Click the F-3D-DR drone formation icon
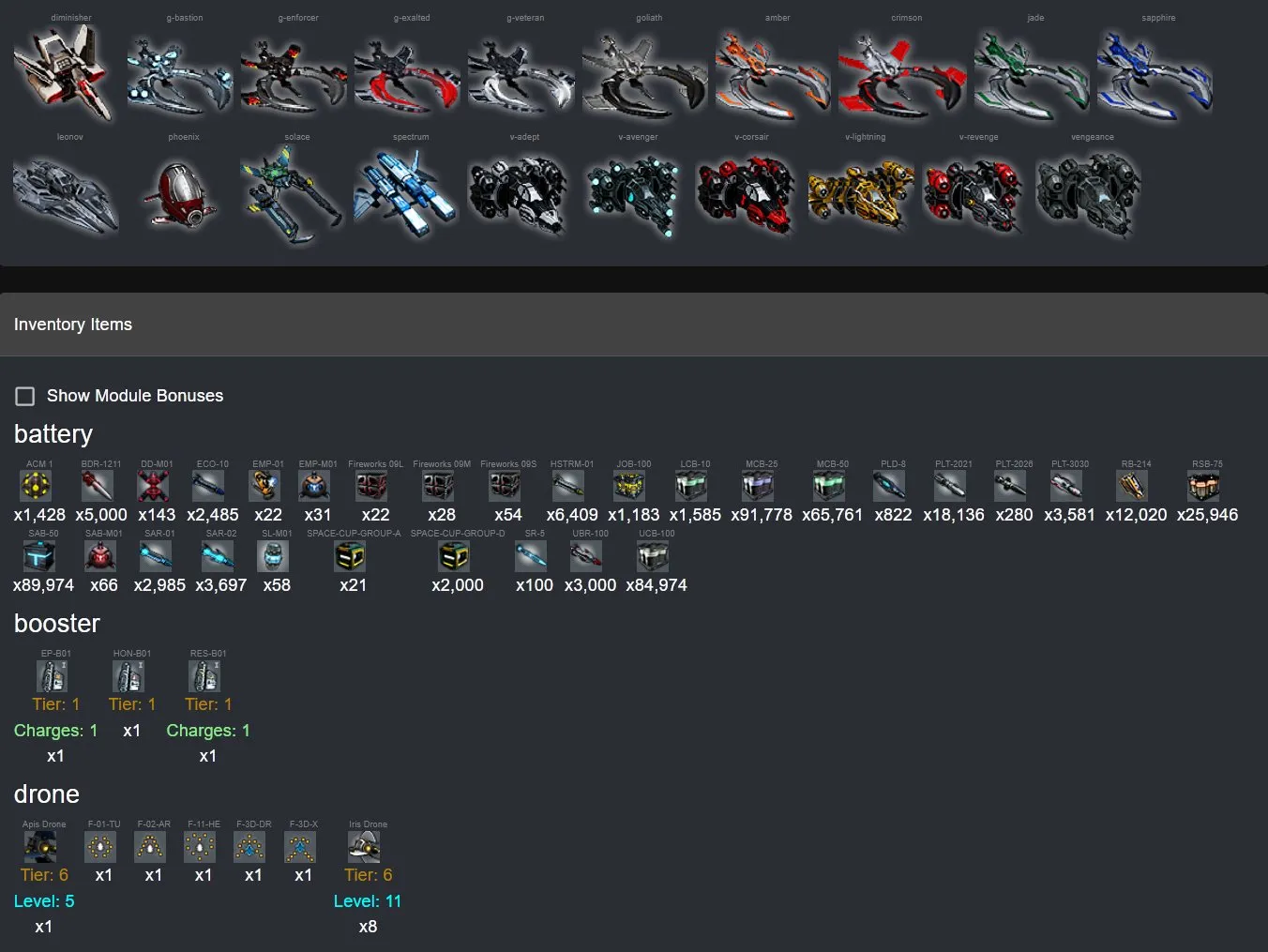Screen dimensions: 1268x952 click(249, 846)
